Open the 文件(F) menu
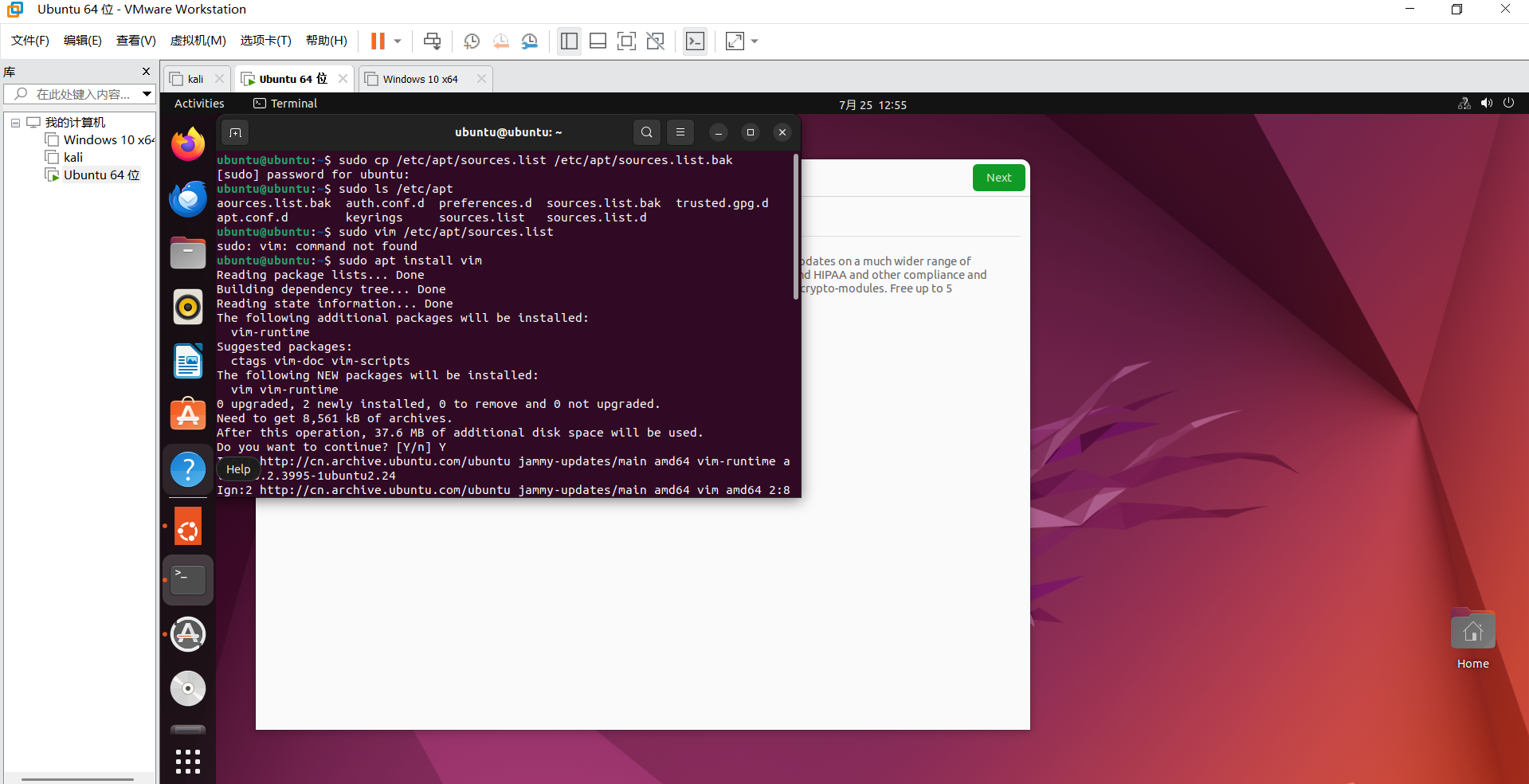1529x784 pixels. click(x=30, y=41)
